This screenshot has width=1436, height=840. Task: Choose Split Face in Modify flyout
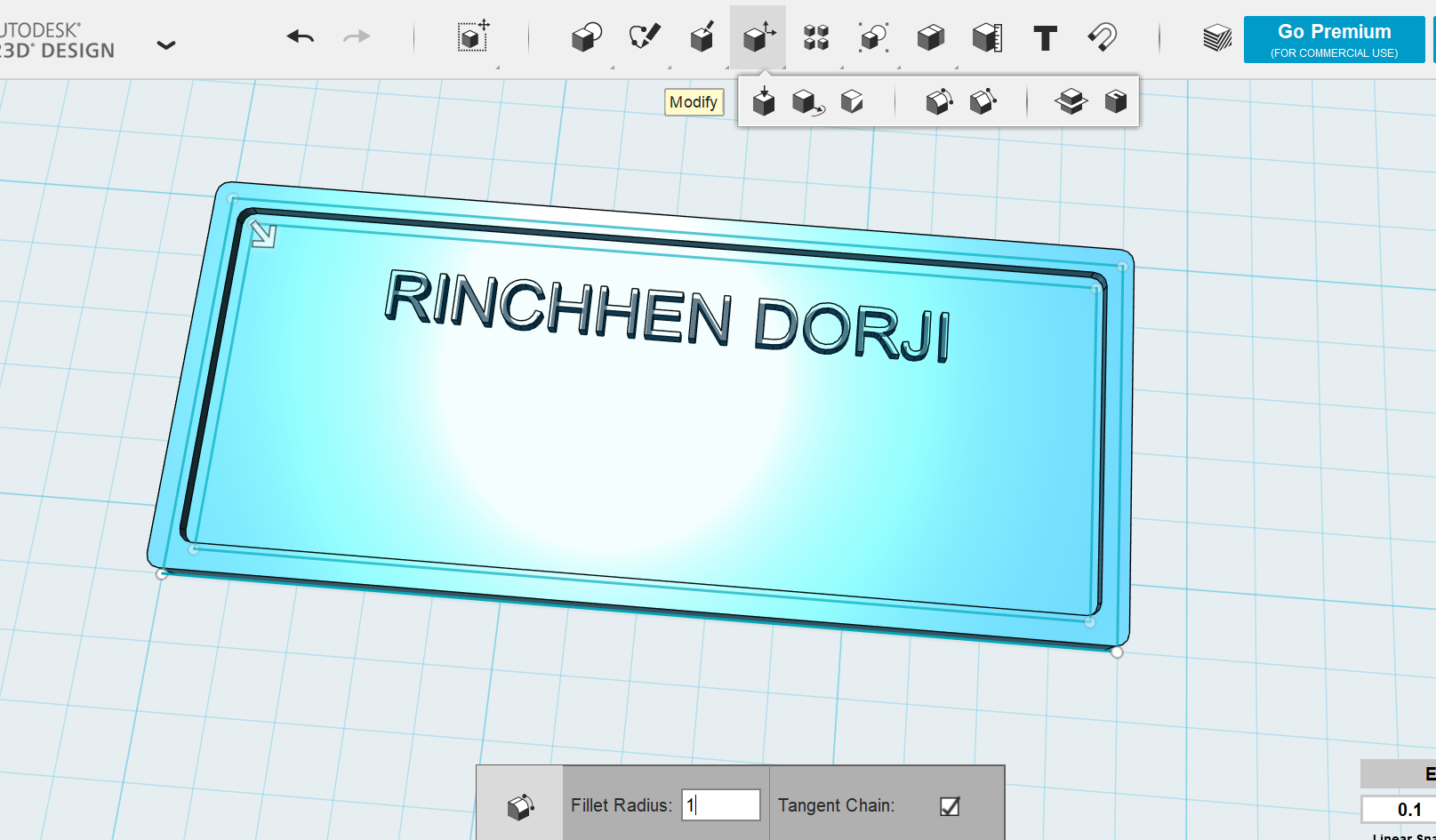coord(852,101)
